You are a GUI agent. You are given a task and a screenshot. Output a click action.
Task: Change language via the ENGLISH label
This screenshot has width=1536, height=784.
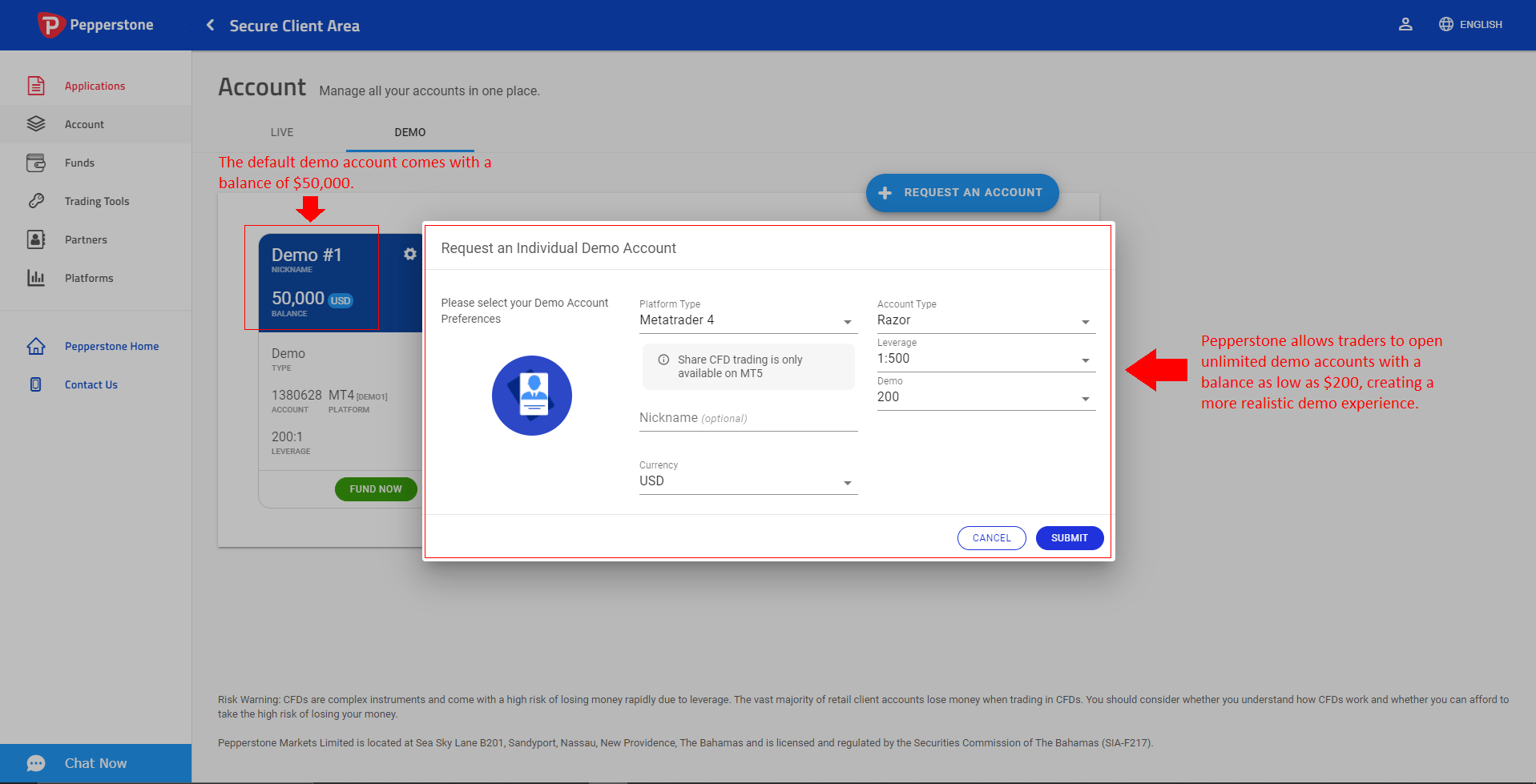(1481, 24)
